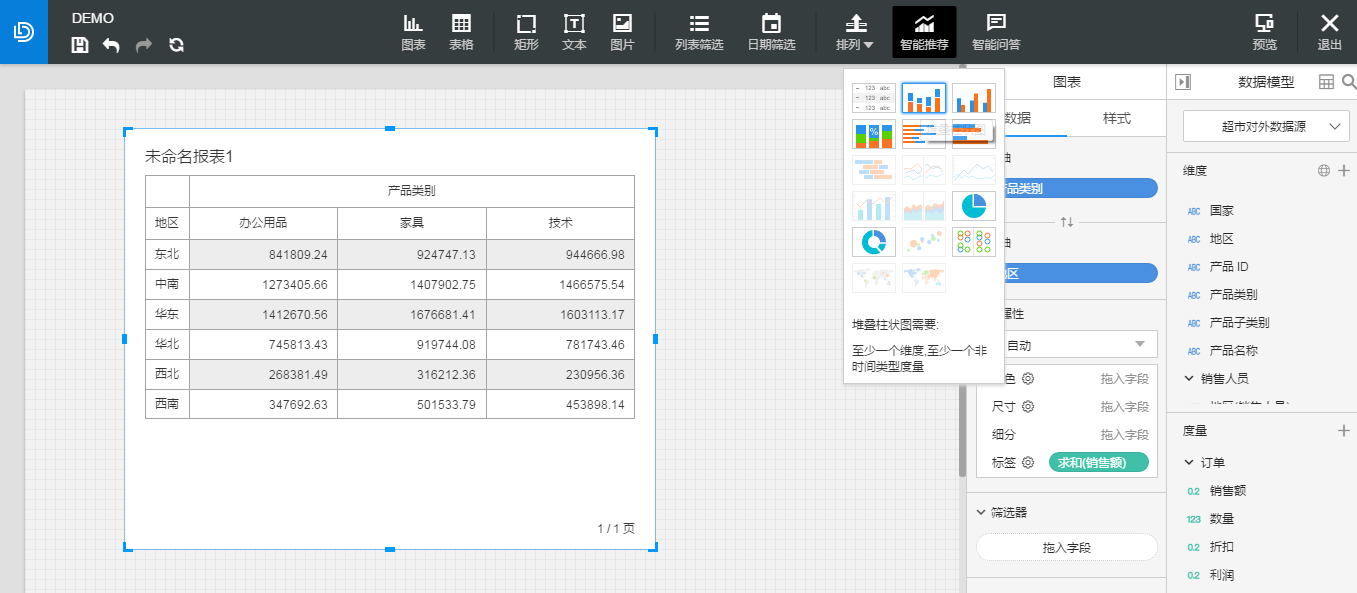Select the 100% stacked column chart

point(874,134)
